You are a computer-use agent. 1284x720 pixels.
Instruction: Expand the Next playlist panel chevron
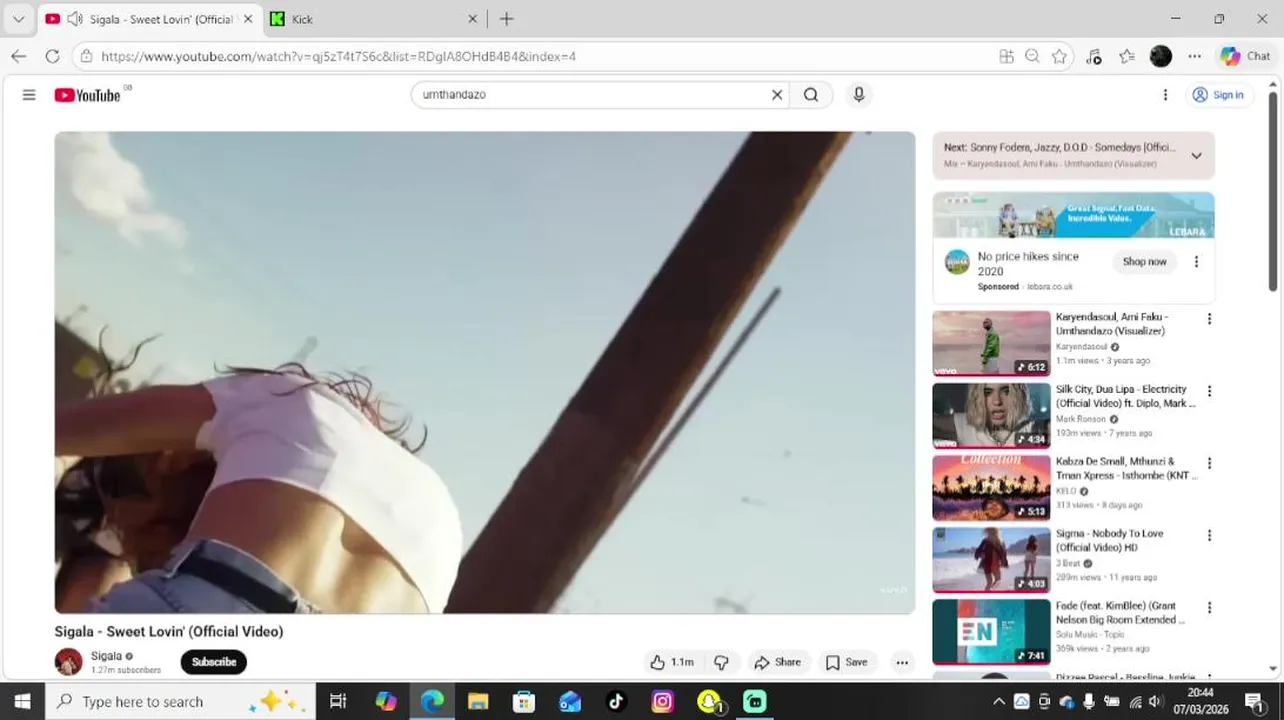pyautogui.click(x=1196, y=156)
